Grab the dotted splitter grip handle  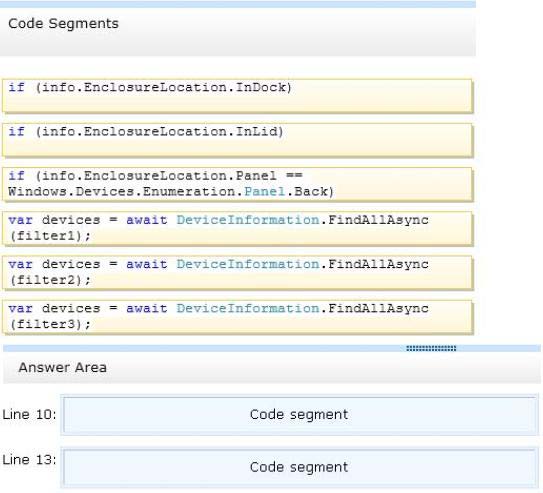(431, 348)
